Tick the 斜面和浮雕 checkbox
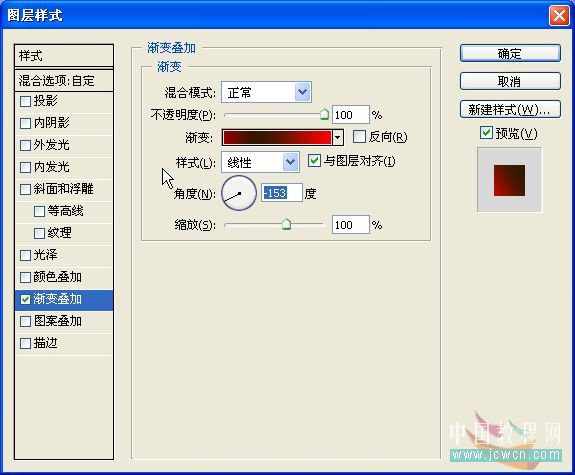575x475 pixels. [x=25, y=189]
